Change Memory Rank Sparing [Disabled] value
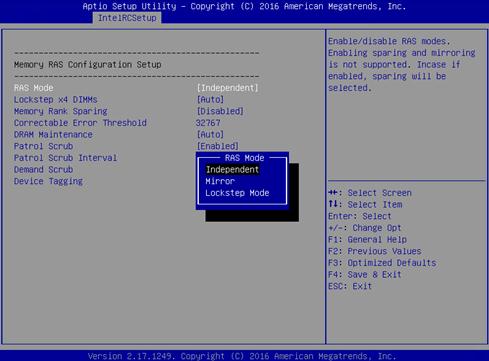The height and width of the screenshot is (361, 489). [220, 111]
